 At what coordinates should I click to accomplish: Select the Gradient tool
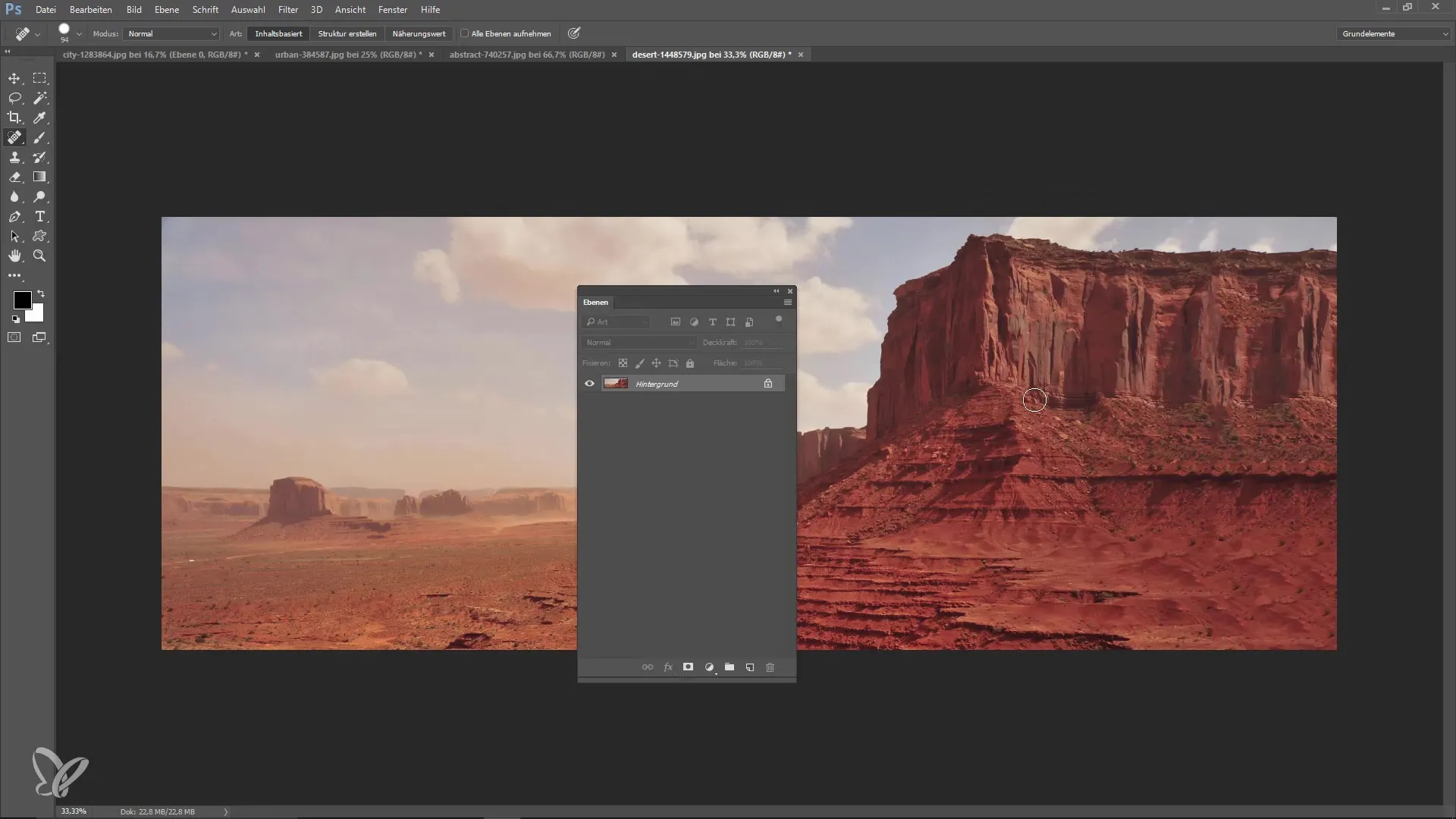pos(39,177)
